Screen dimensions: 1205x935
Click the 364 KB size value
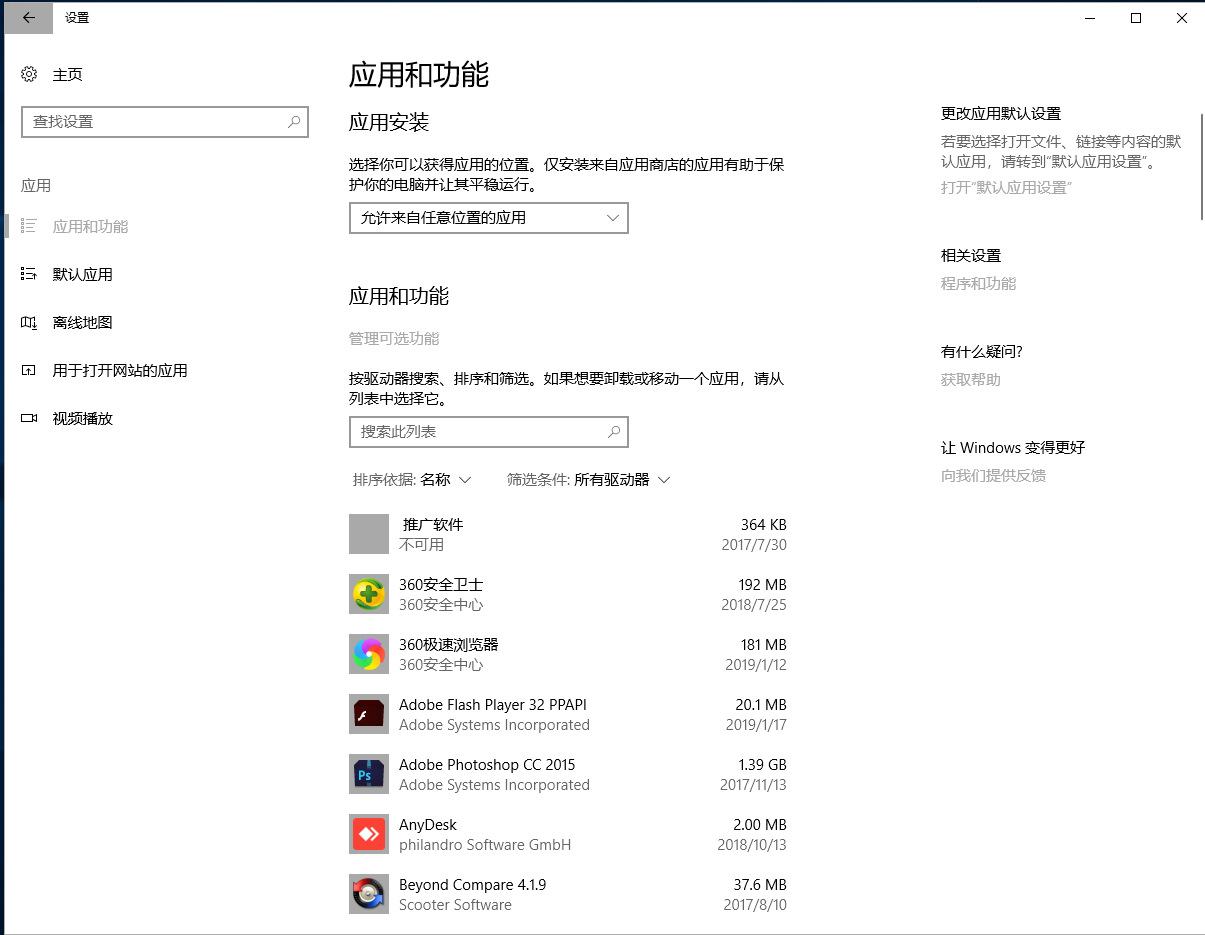point(763,524)
